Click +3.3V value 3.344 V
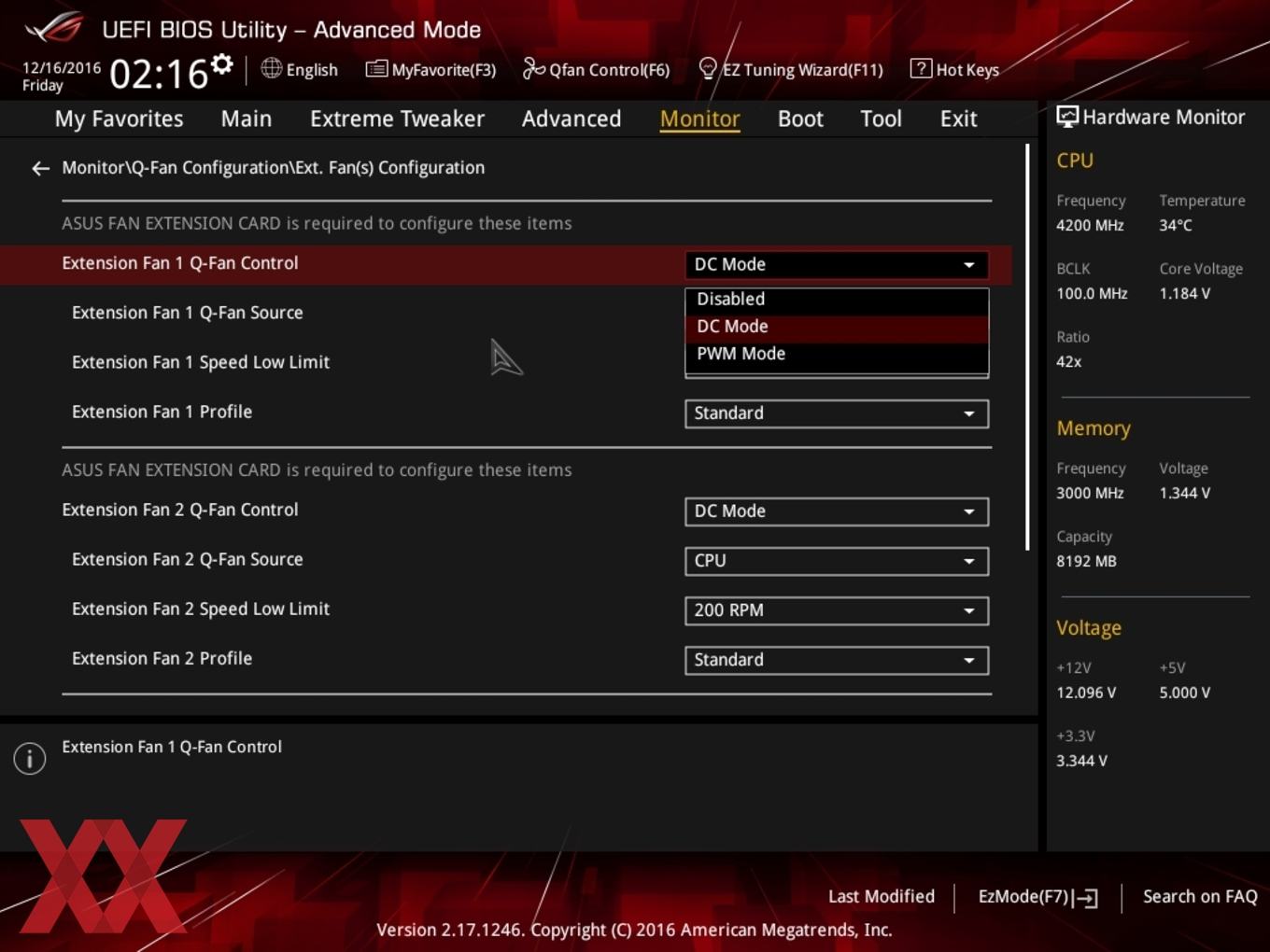The width and height of the screenshot is (1270, 952). 1081,762
